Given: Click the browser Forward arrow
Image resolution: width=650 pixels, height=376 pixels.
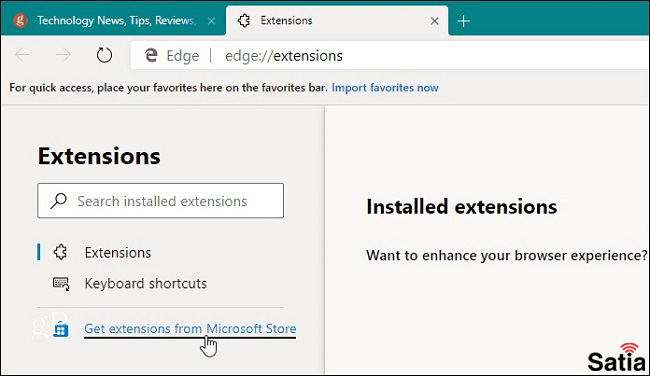Looking at the screenshot, I should (x=63, y=55).
